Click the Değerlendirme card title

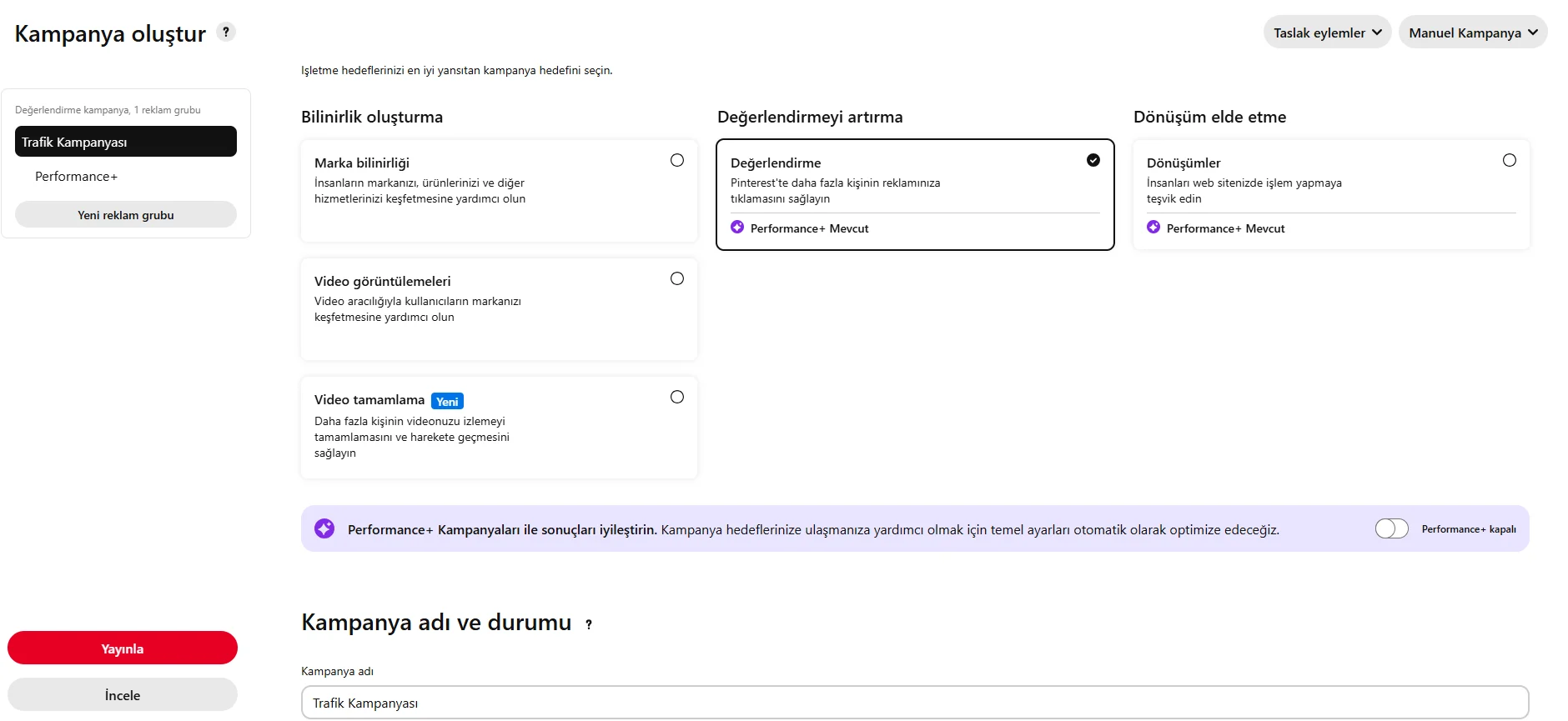(x=776, y=163)
